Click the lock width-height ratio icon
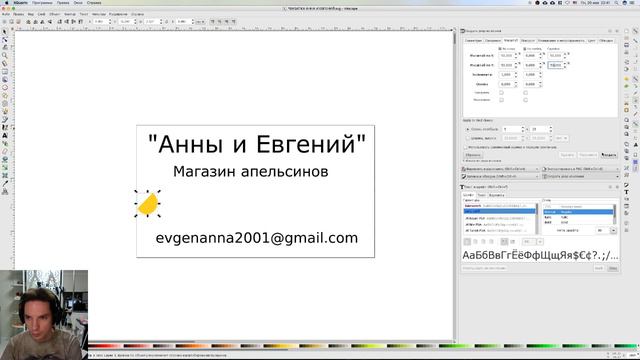 point(166,22)
